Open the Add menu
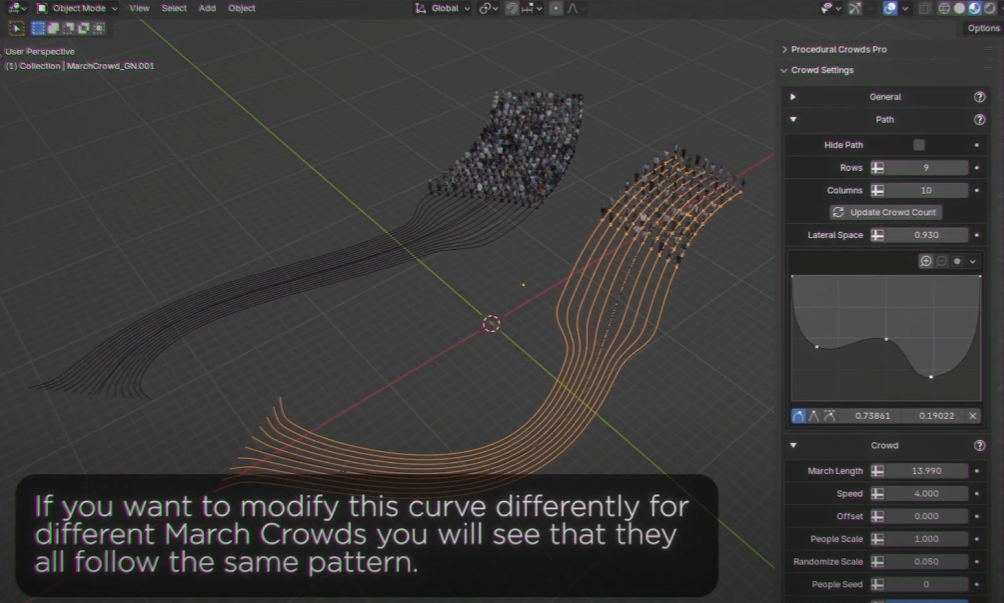This screenshot has width=1004, height=603. pyautogui.click(x=207, y=8)
